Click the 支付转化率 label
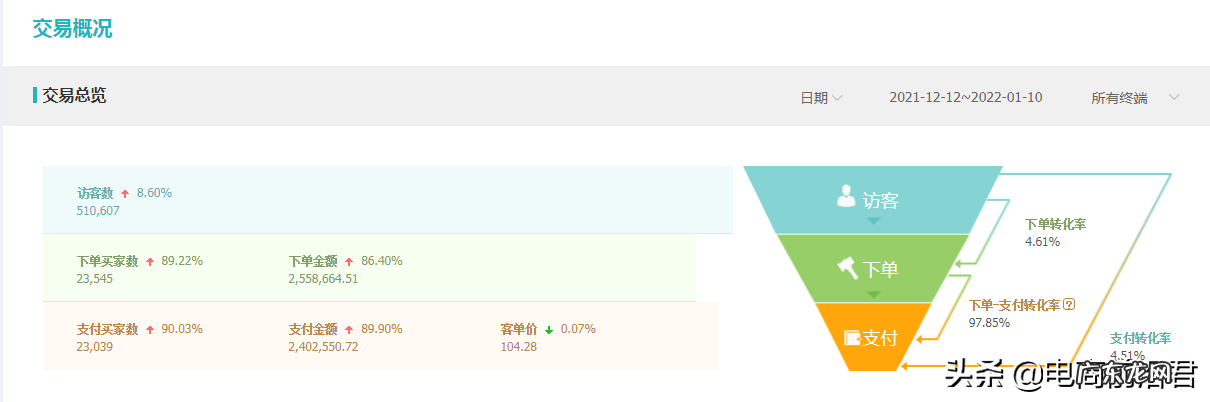Screen dimensions: 1210x402 (x=1140, y=338)
